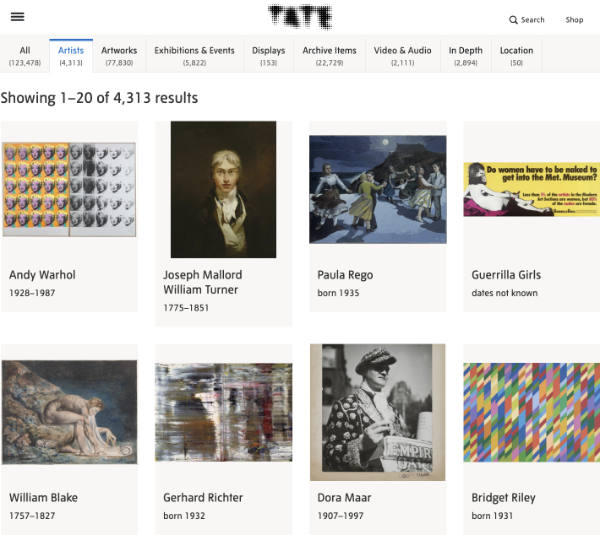This screenshot has height=535, width=600.
Task: Click the '1928–1987' dates text
Action: point(32,293)
